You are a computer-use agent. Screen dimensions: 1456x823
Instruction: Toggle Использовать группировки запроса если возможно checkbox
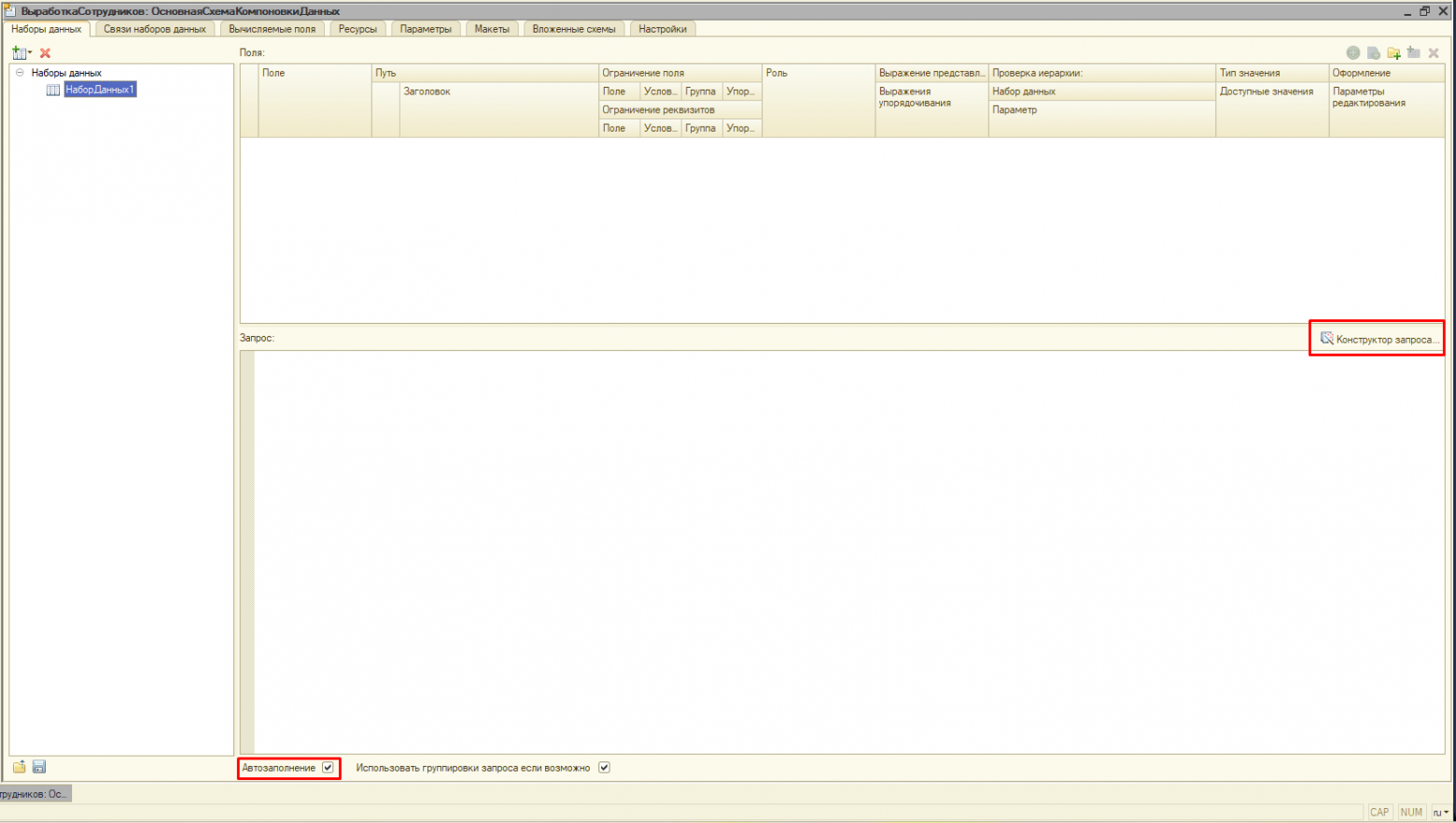tap(604, 768)
